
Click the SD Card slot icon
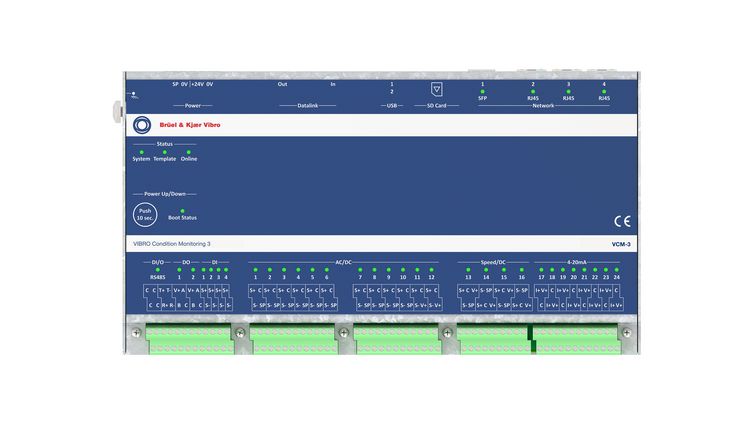(436, 89)
